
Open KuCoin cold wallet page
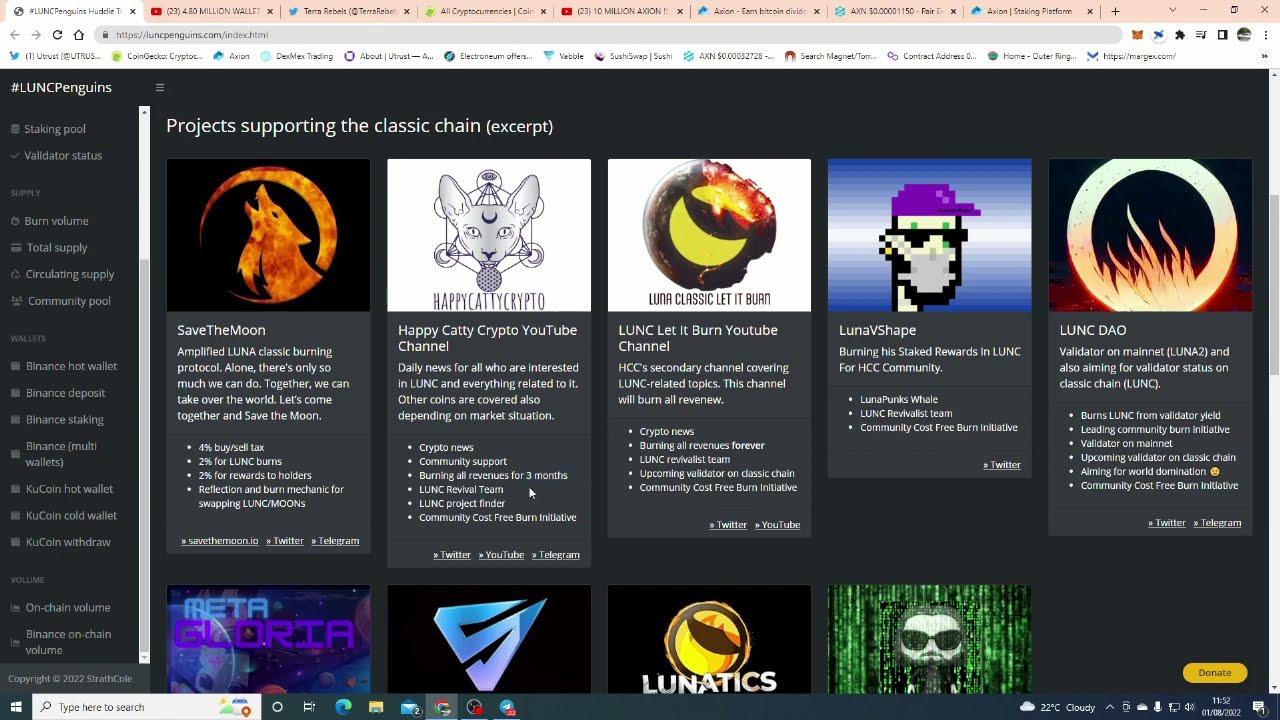coord(71,516)
